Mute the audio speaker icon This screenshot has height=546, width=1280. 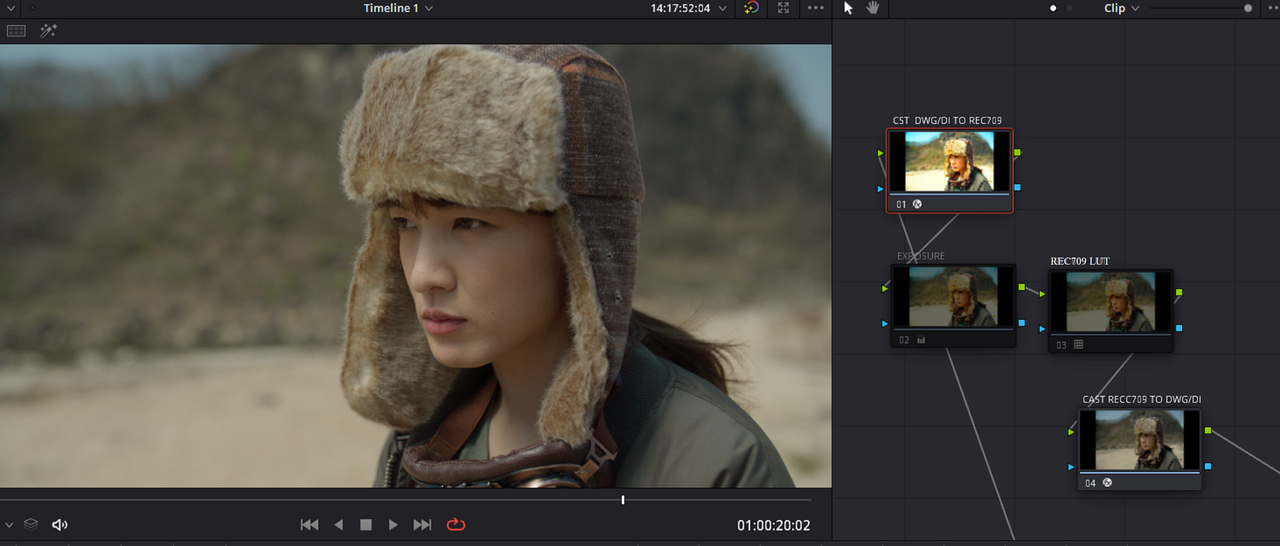pyautogui.click(x=60, y=524)
